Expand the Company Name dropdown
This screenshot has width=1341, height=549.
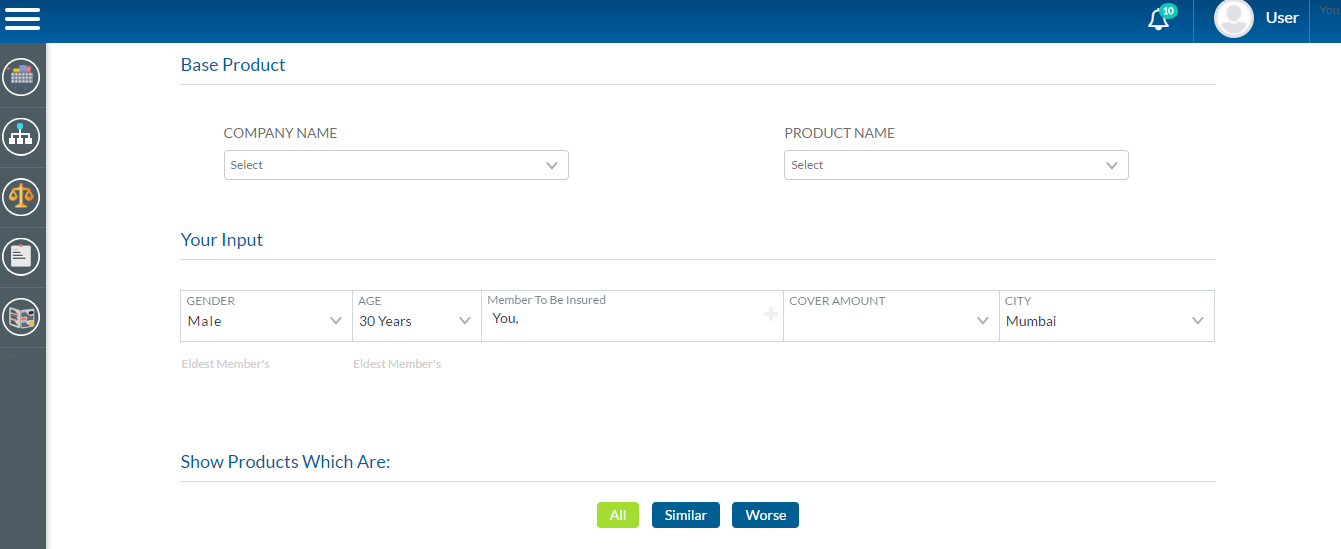pyautogui.click(x=396, y=165)
